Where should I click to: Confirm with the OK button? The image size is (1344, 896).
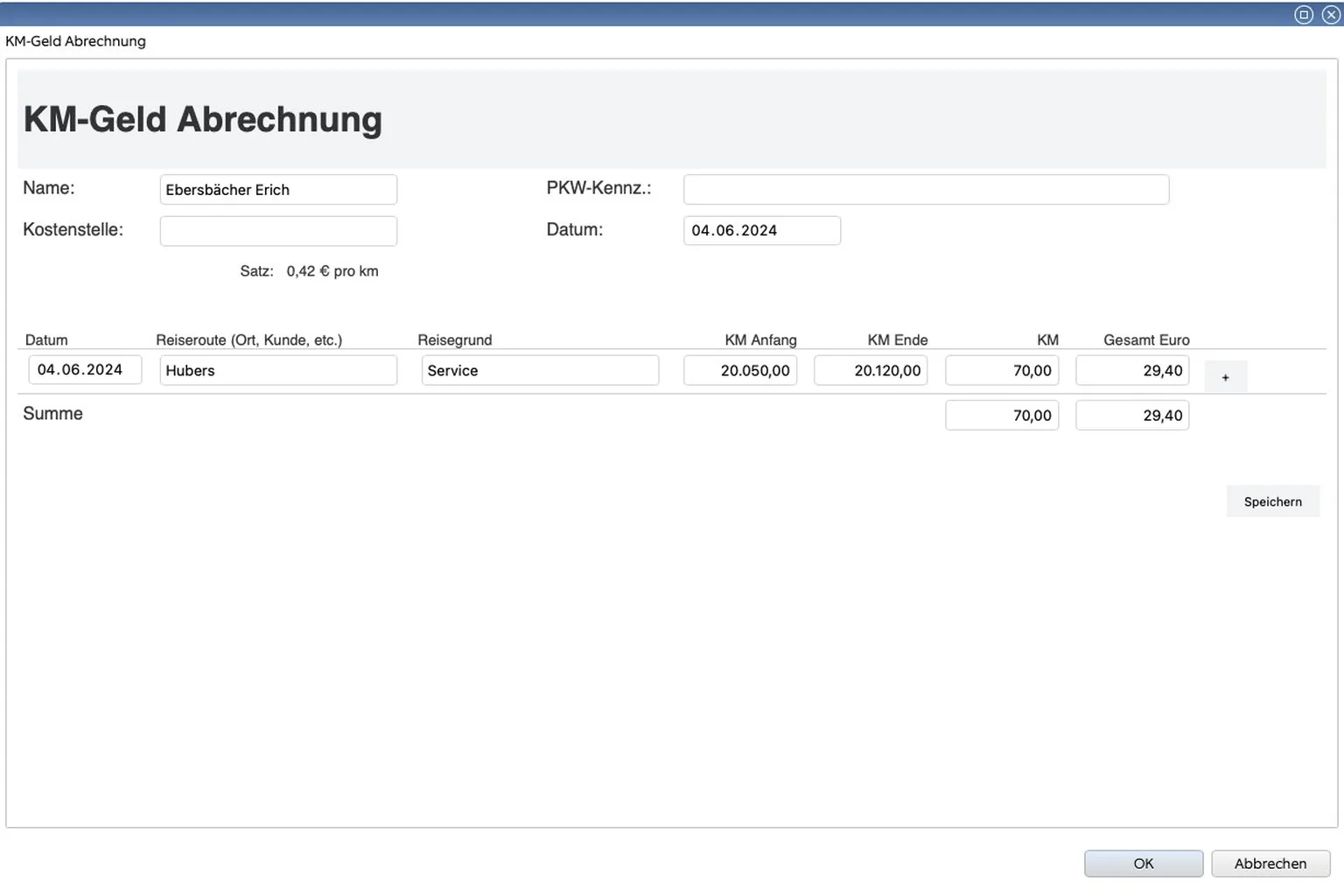click(1144, 864)
